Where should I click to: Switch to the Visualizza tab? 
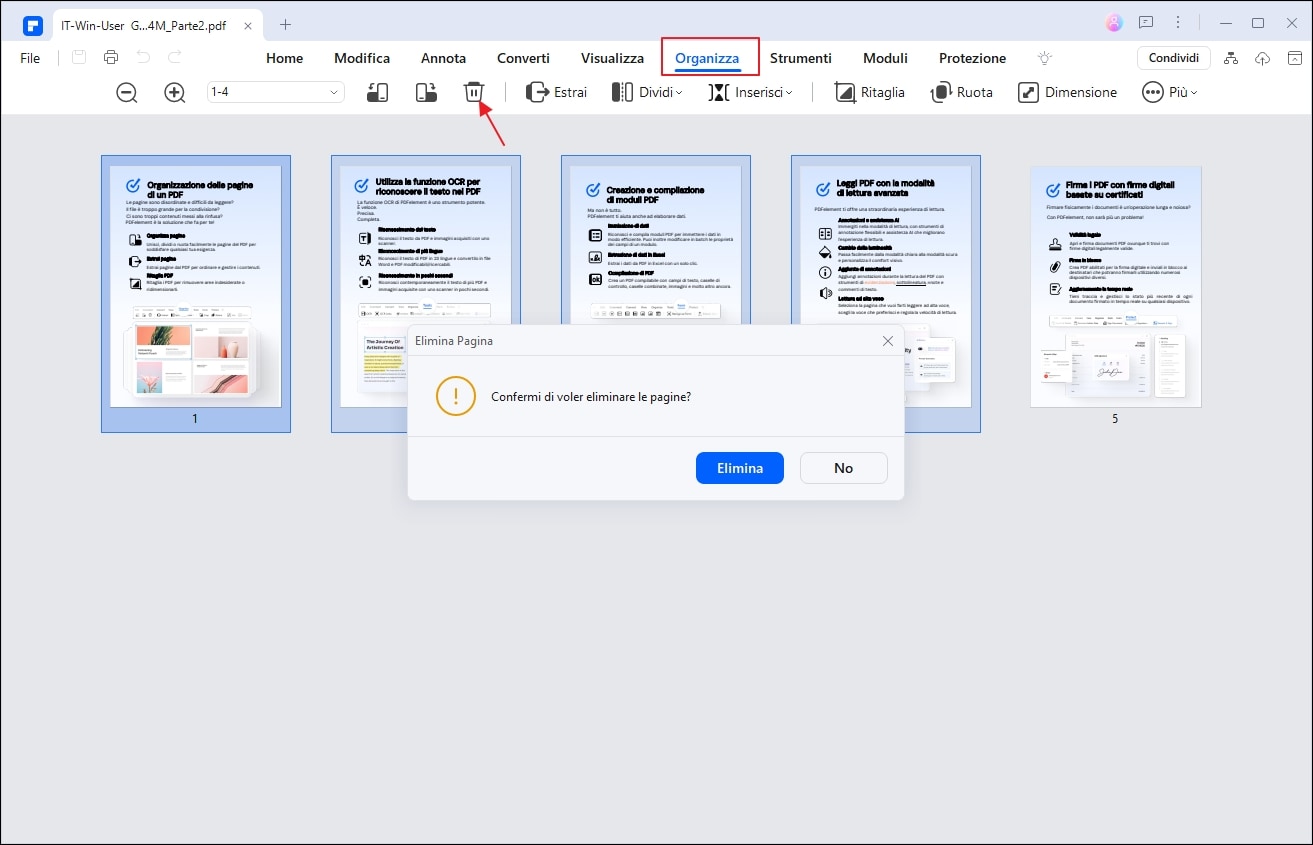pos(612,58)
